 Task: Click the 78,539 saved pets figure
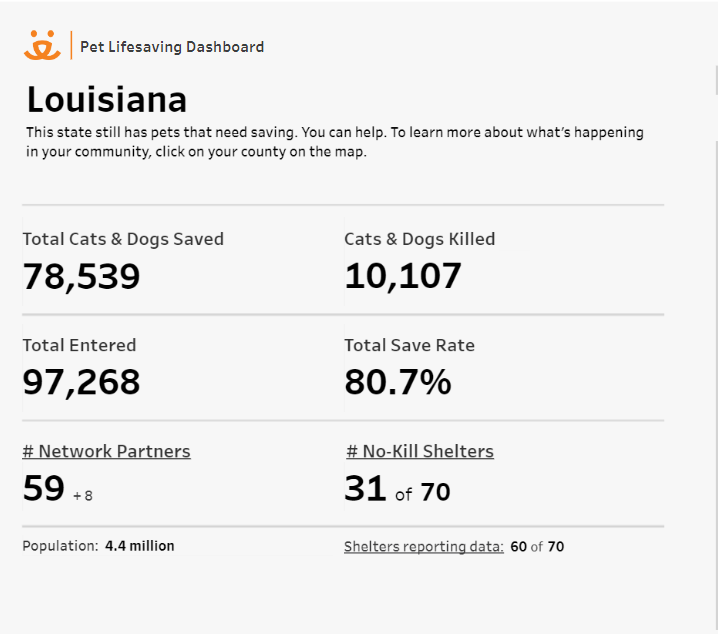click(x=82, y=276)
